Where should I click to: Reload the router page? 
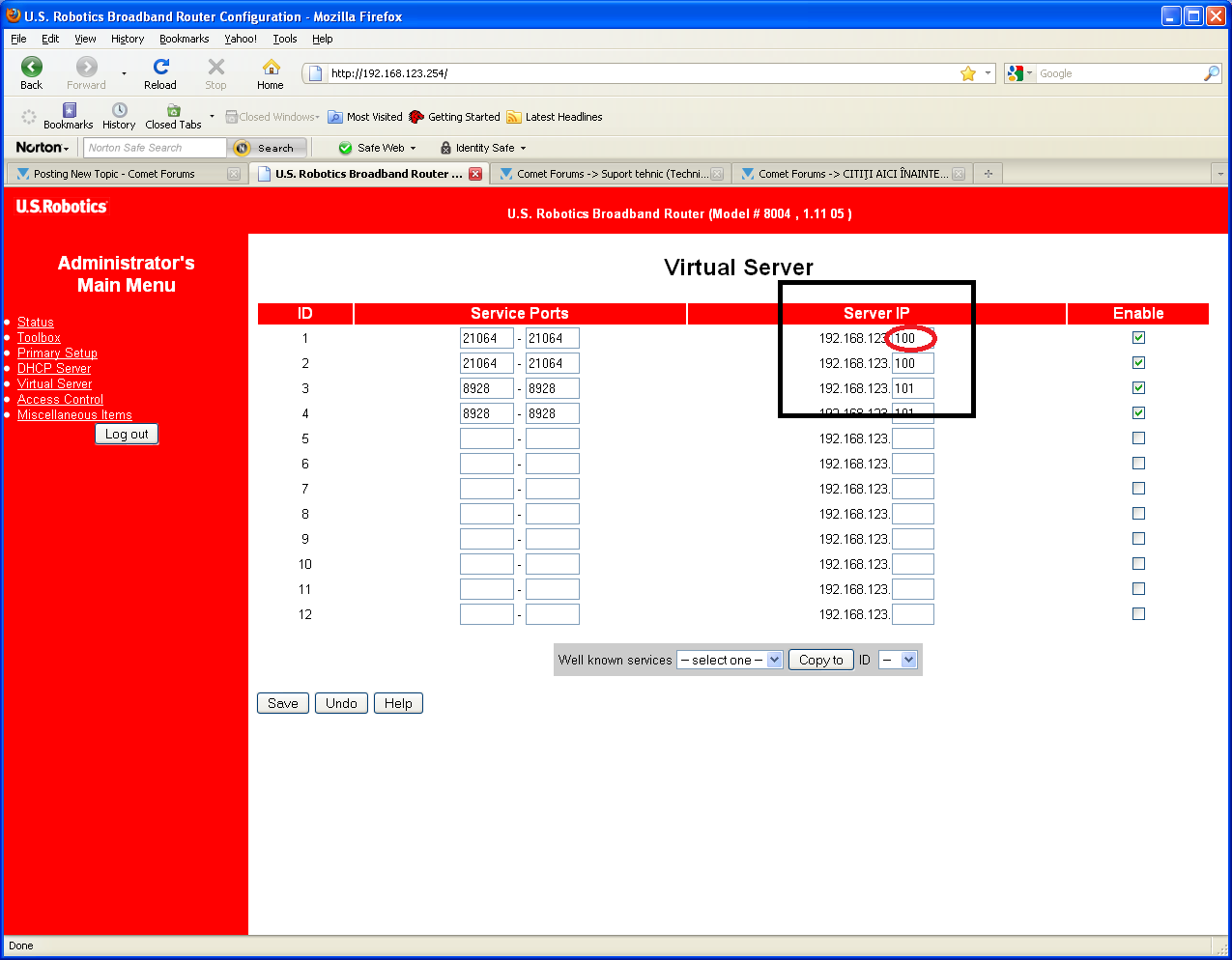(160, 67)
